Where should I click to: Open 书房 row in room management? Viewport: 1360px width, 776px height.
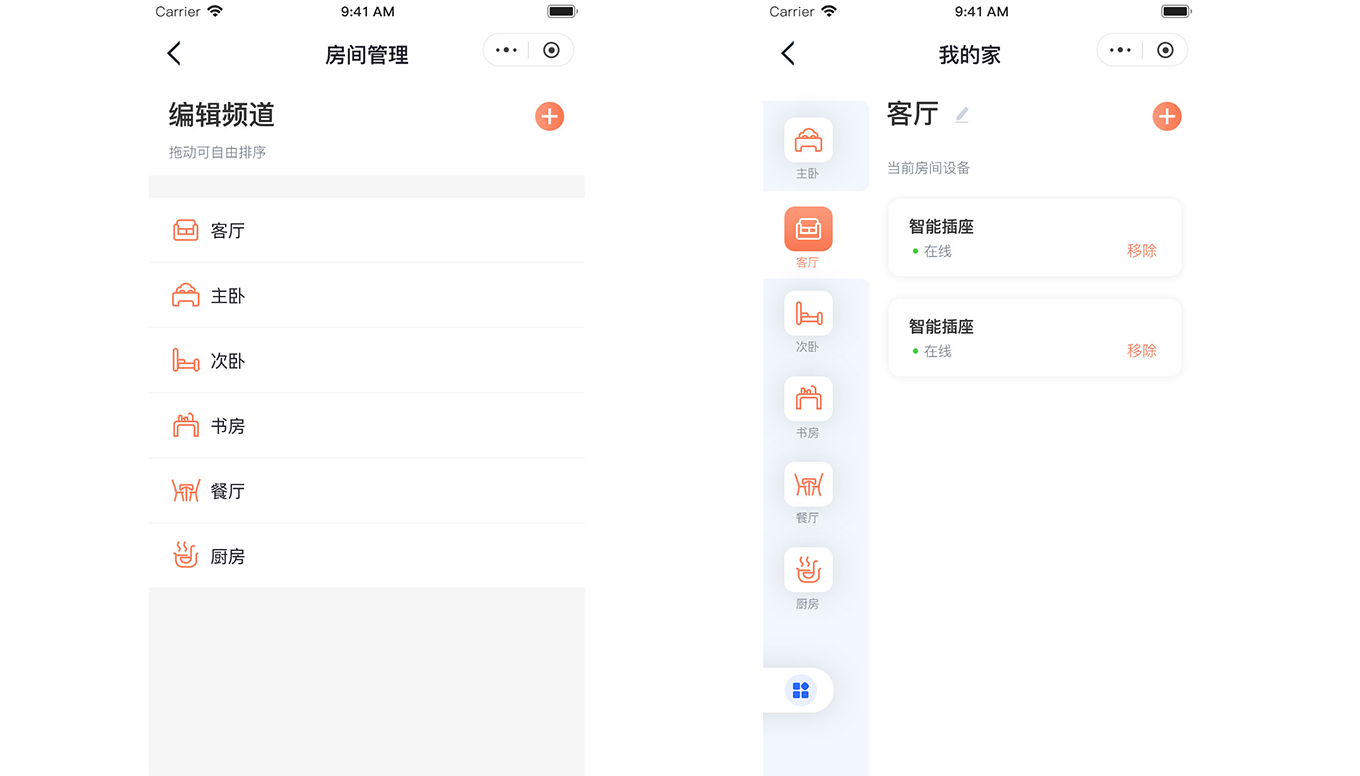[x=367, y=426]
